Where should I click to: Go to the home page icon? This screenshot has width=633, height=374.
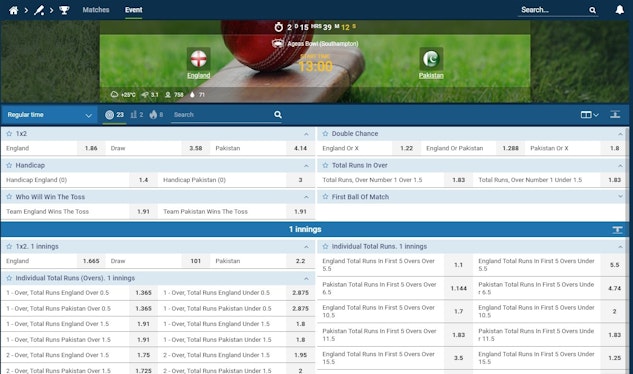(13, 10)
